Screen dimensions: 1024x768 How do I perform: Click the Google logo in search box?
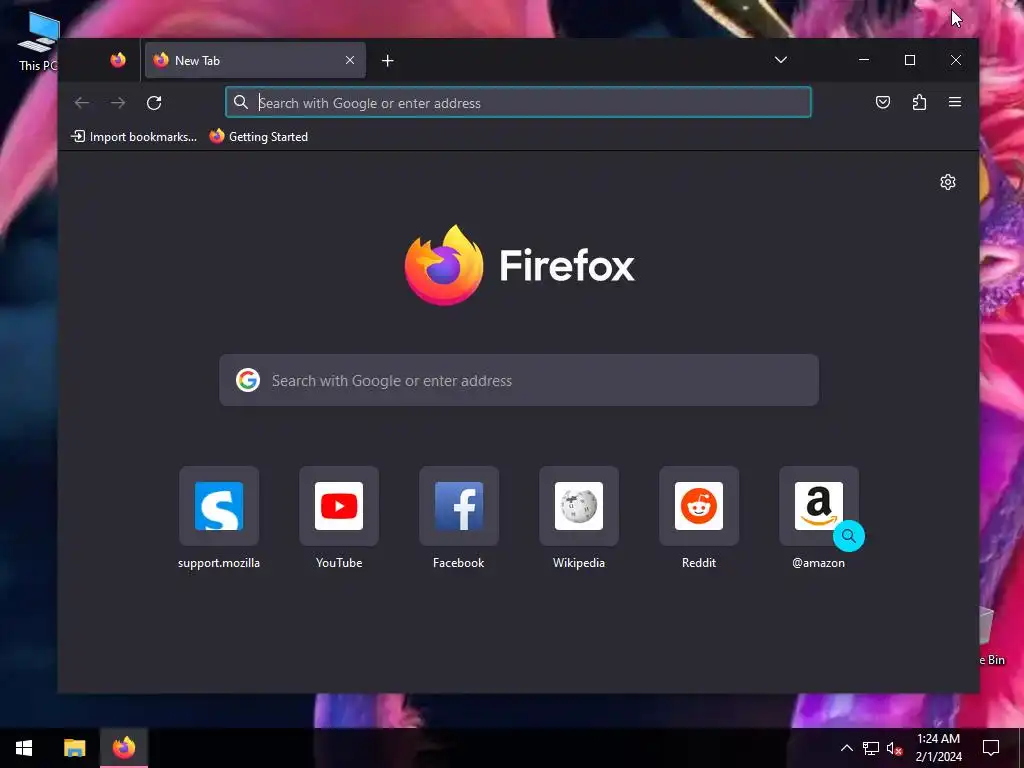pos(248,380)
